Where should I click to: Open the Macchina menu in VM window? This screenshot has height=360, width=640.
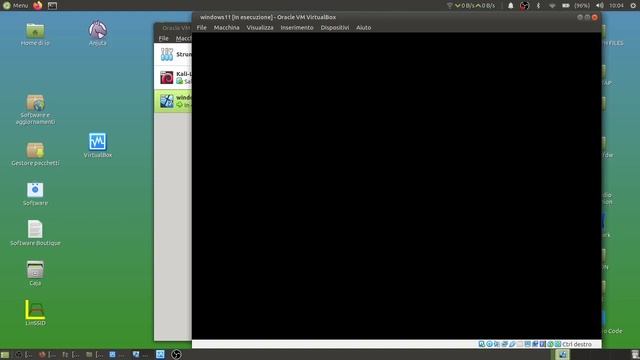click(x=227, y=28)
